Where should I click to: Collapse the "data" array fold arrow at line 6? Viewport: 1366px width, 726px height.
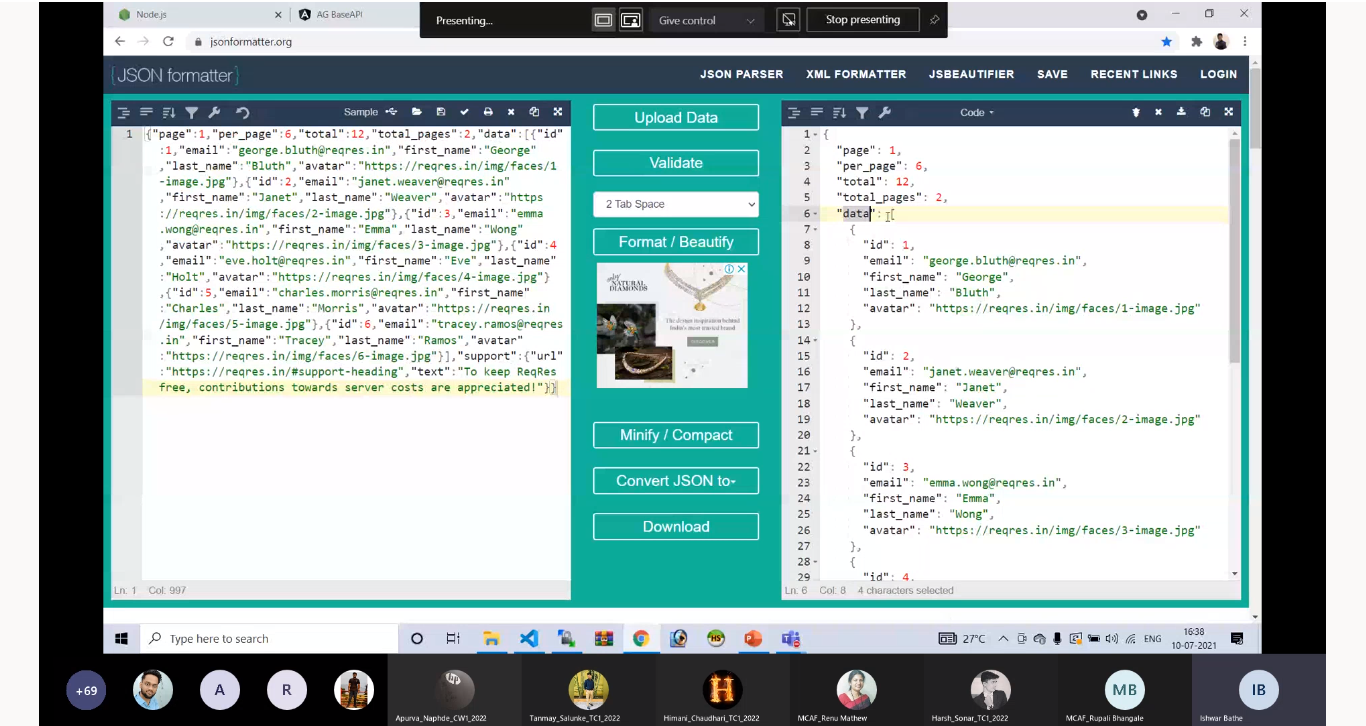coord(816,214)
